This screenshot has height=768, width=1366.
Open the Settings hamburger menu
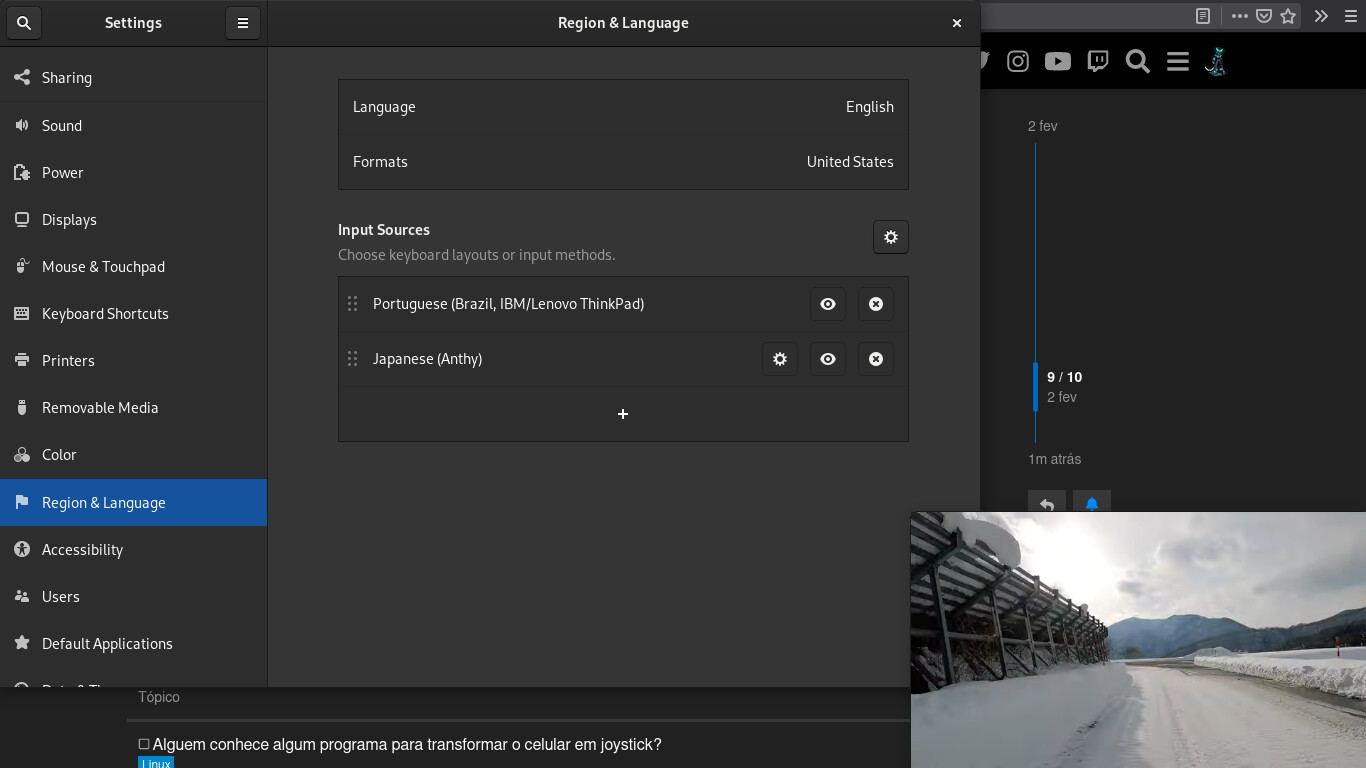(243, 23)
